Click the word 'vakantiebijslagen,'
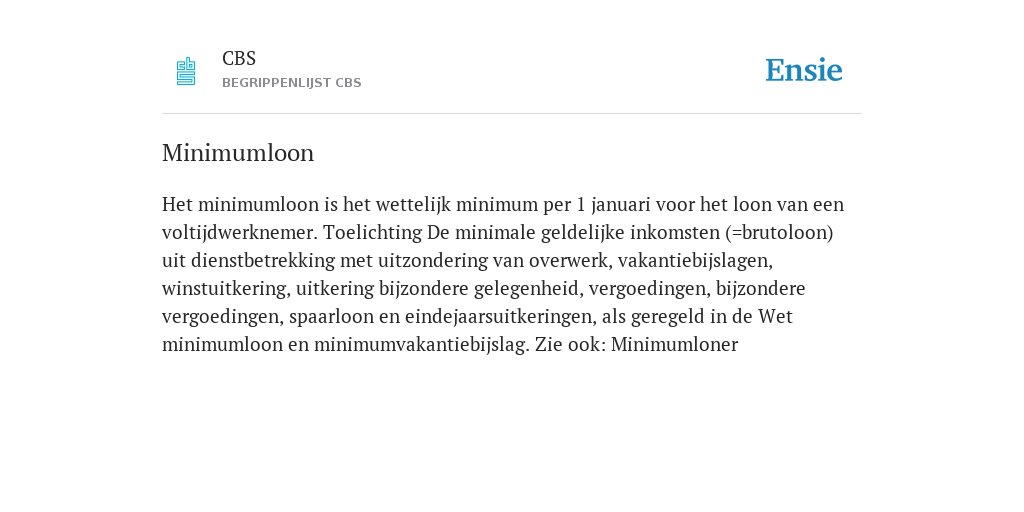Screen dimensions: 1024x512 click(695, 261)
